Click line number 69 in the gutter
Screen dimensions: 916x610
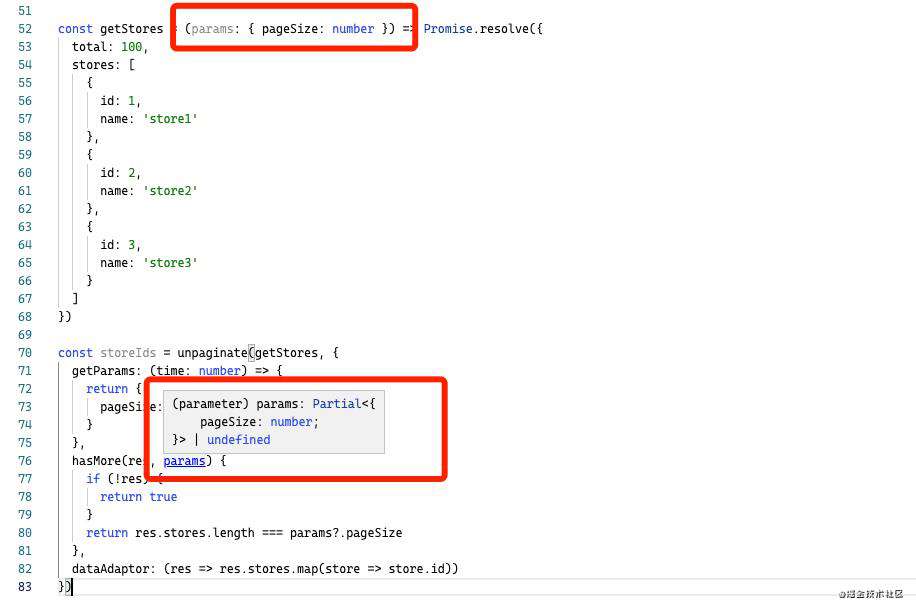(25, 335)
